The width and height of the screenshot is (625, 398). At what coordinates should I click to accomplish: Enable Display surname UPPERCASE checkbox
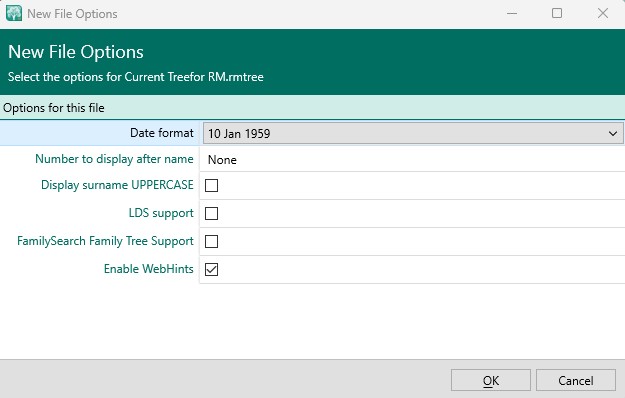point(211,185)
